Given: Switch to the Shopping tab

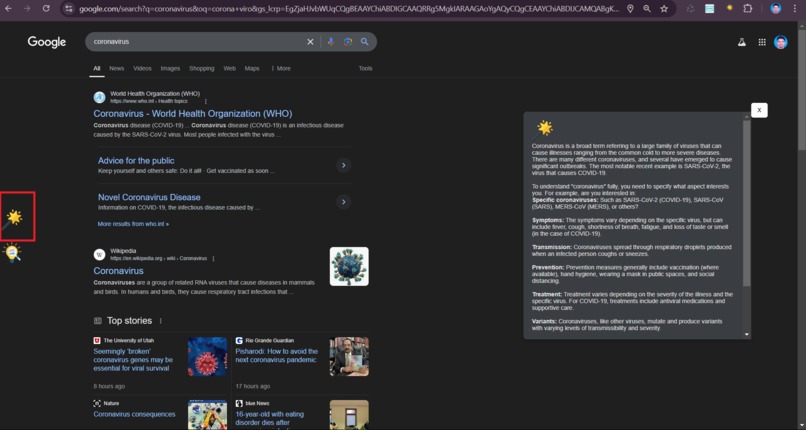Looking at the screenshot, I should click(202, 68).
